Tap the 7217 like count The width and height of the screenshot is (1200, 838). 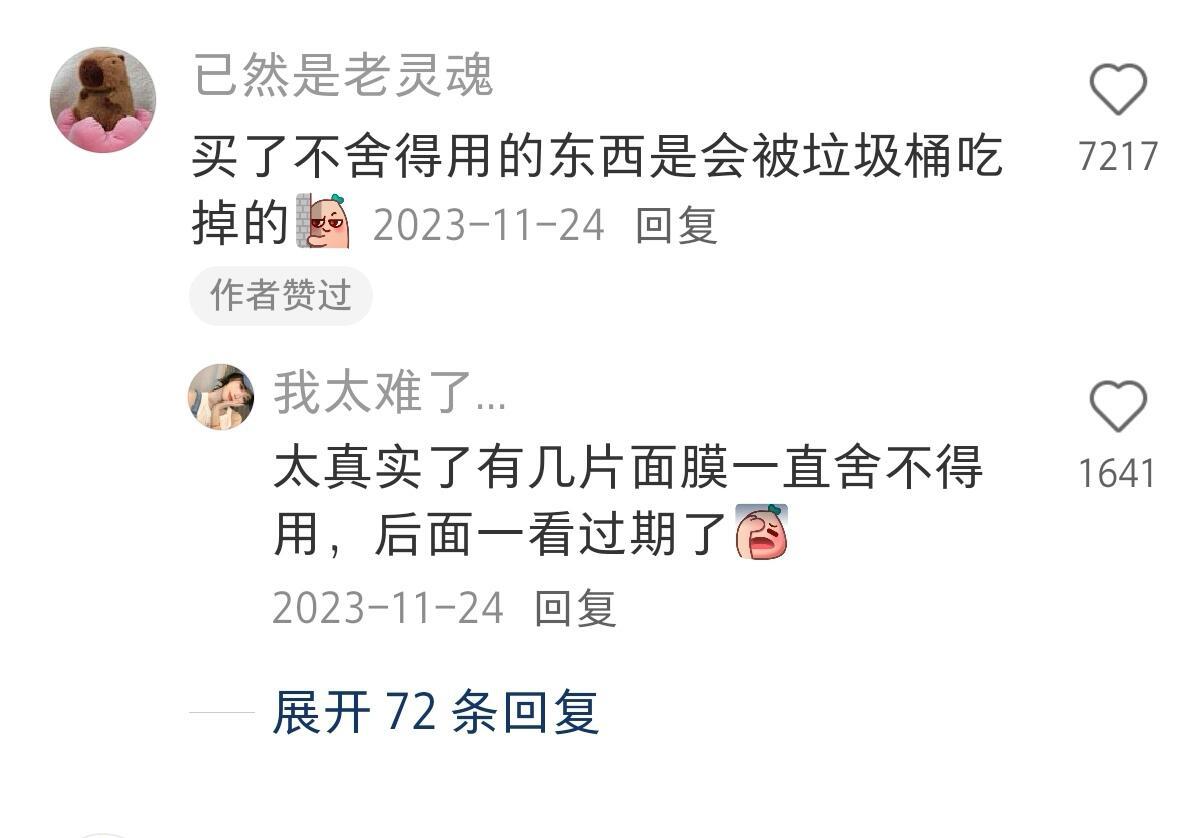click(1118, 157)
